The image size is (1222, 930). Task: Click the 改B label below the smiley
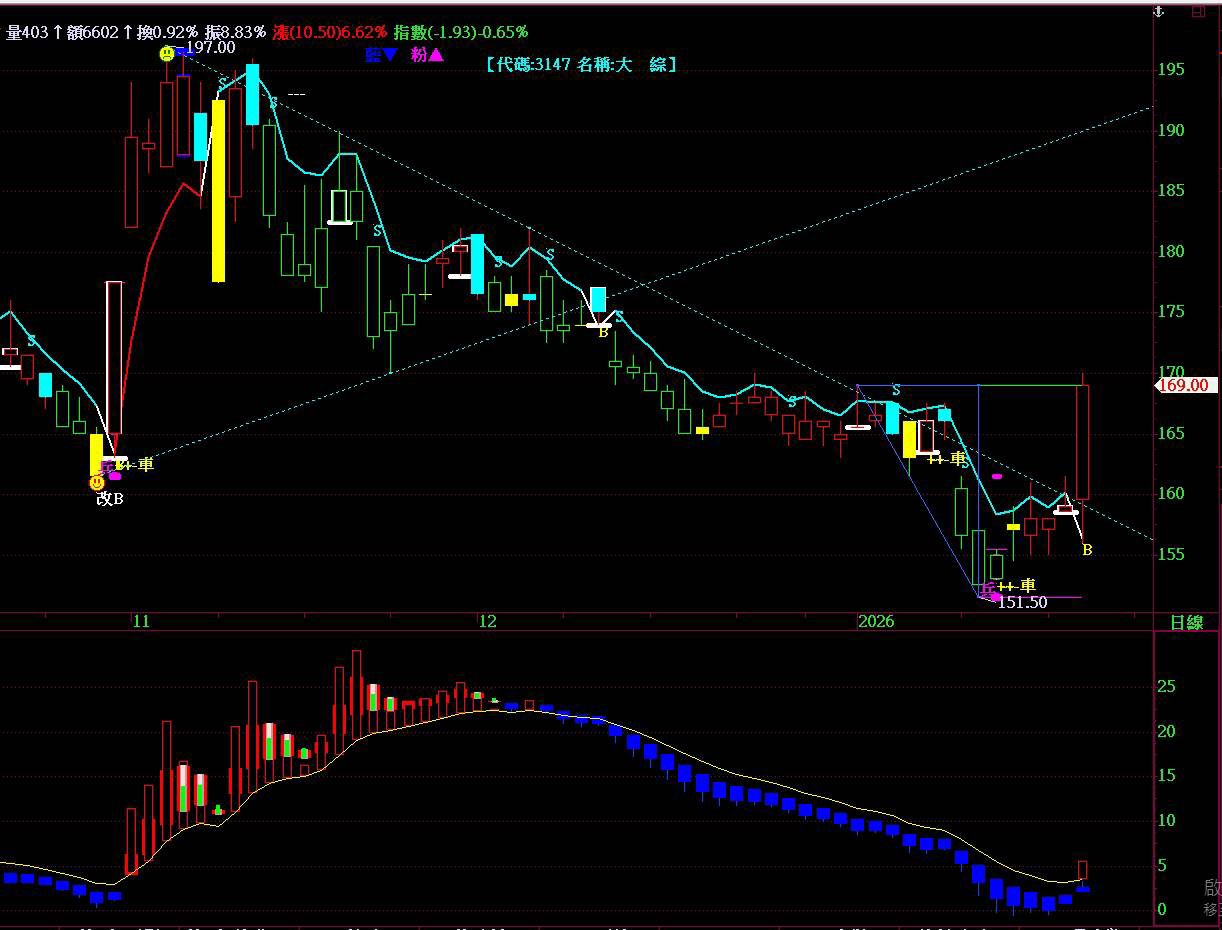tap(110, 499)
